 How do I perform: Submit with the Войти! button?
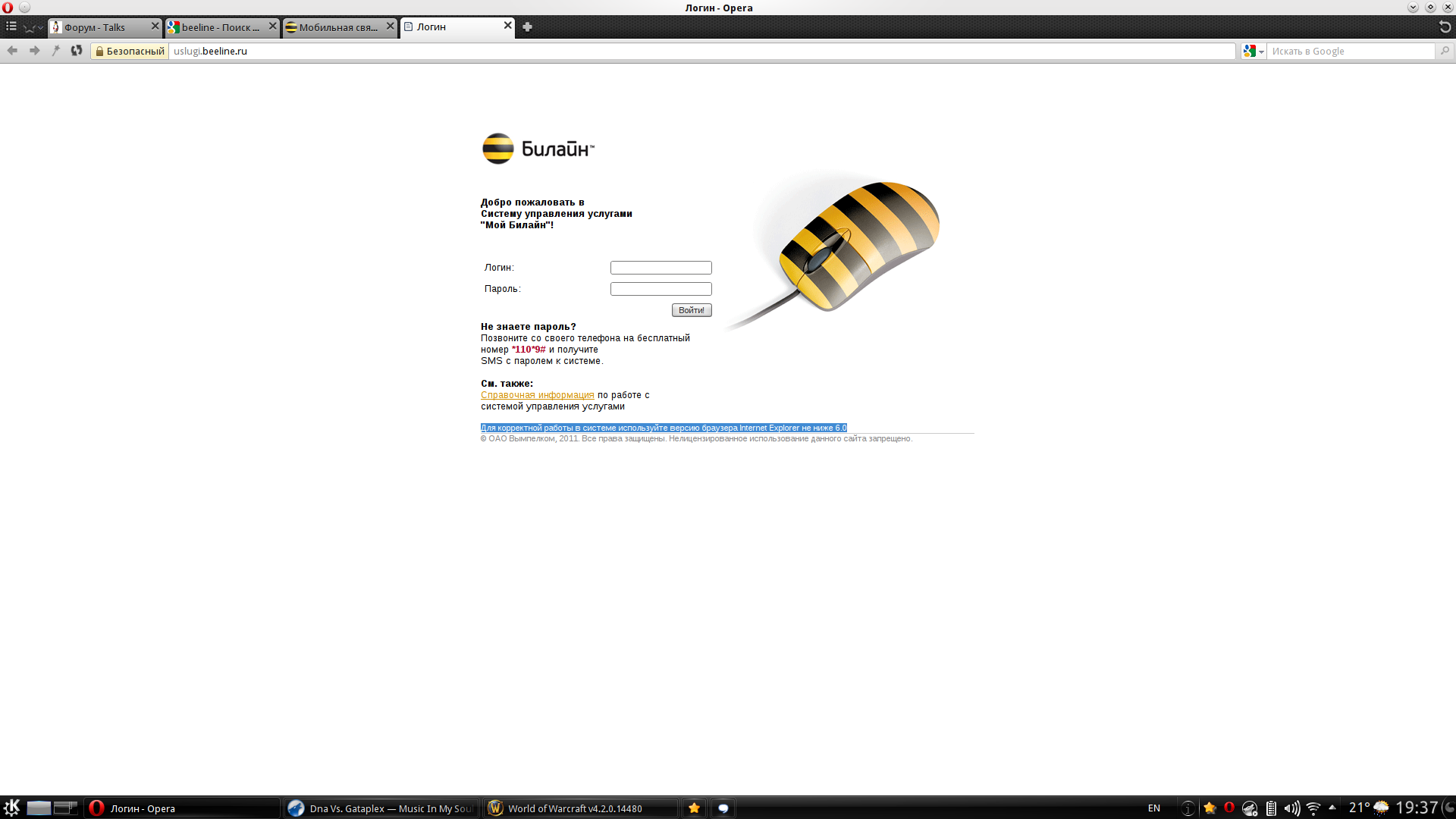(x=692, y=310)
